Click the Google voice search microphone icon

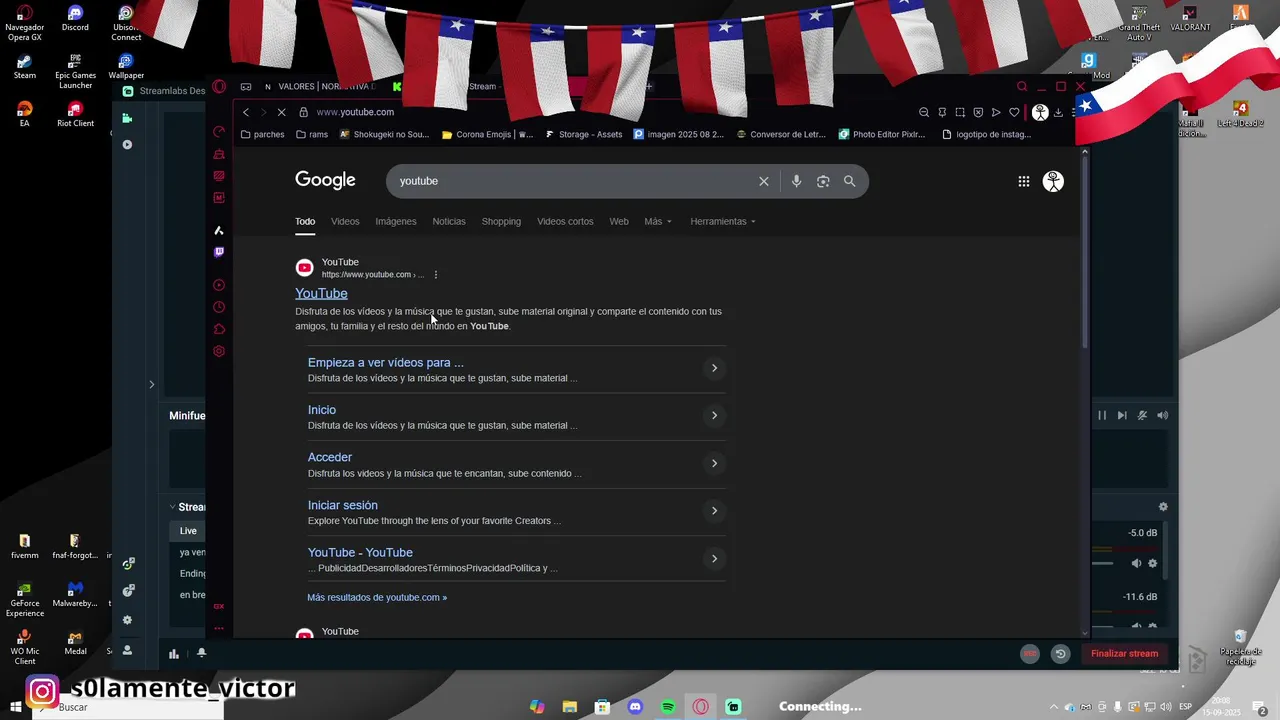(x=796, y=181)
